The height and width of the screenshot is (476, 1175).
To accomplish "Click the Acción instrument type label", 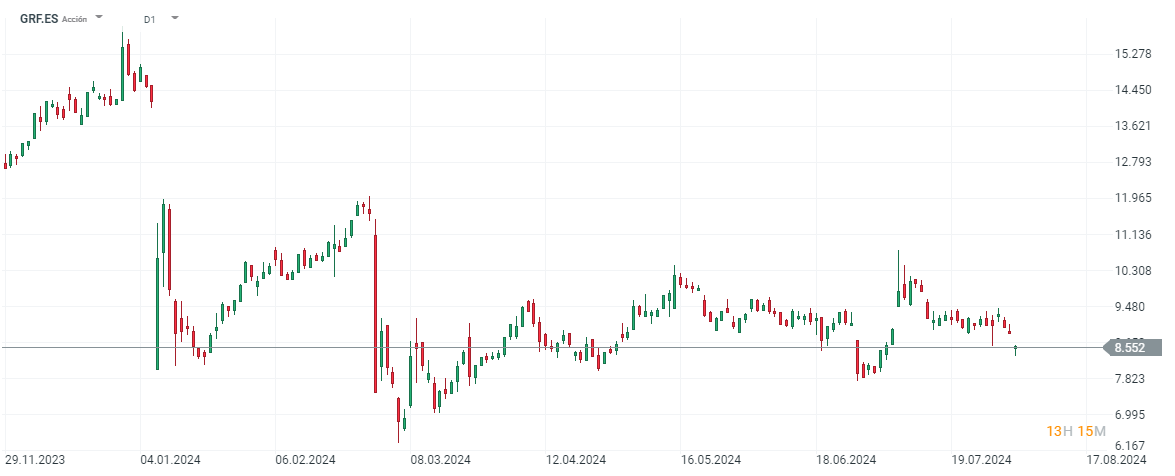I will coord(75,18).
